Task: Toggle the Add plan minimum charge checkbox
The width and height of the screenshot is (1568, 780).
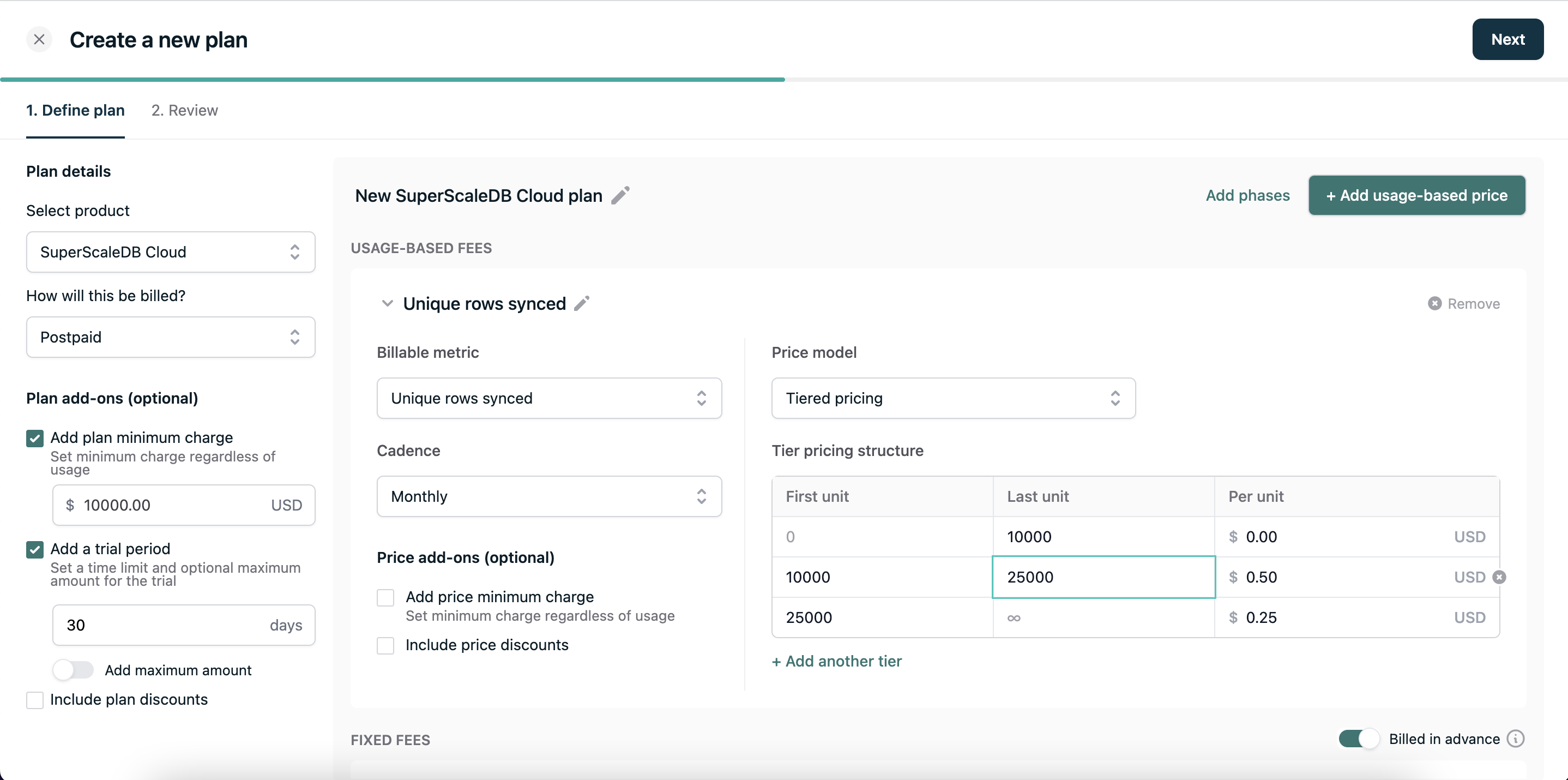Action: click(34, 437)
